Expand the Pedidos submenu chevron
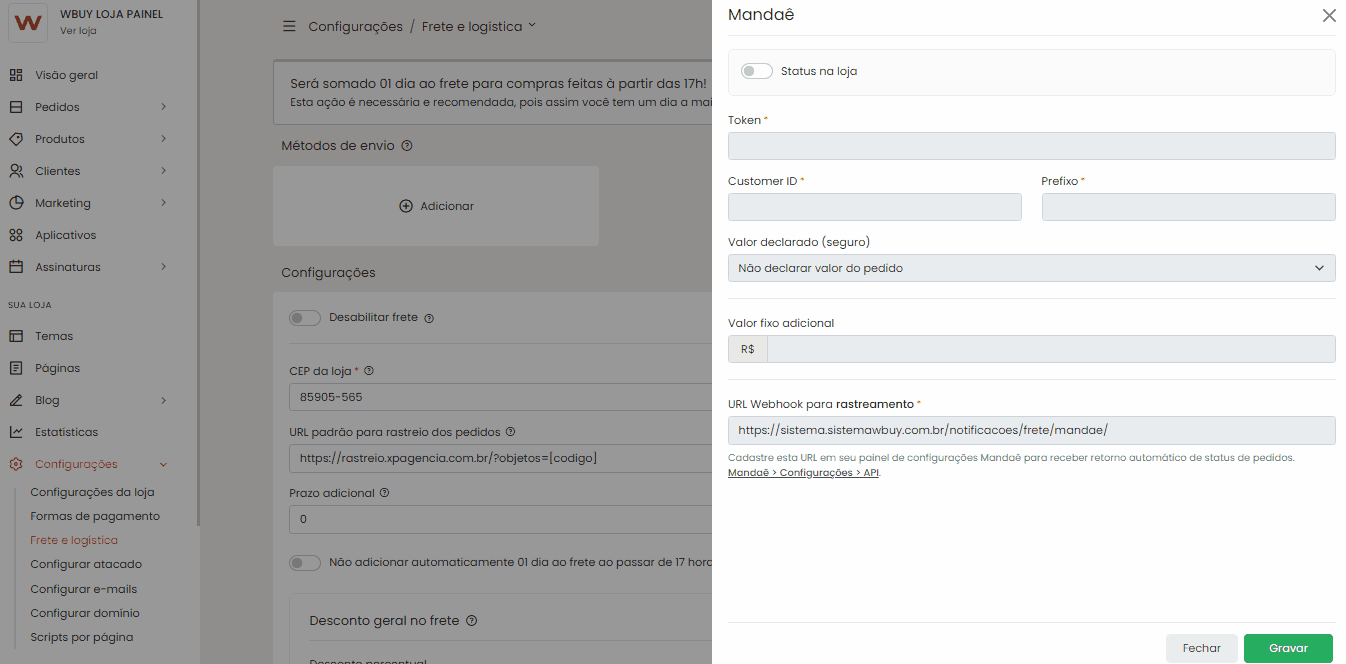 pyautogui.click(x=163, y=107)
